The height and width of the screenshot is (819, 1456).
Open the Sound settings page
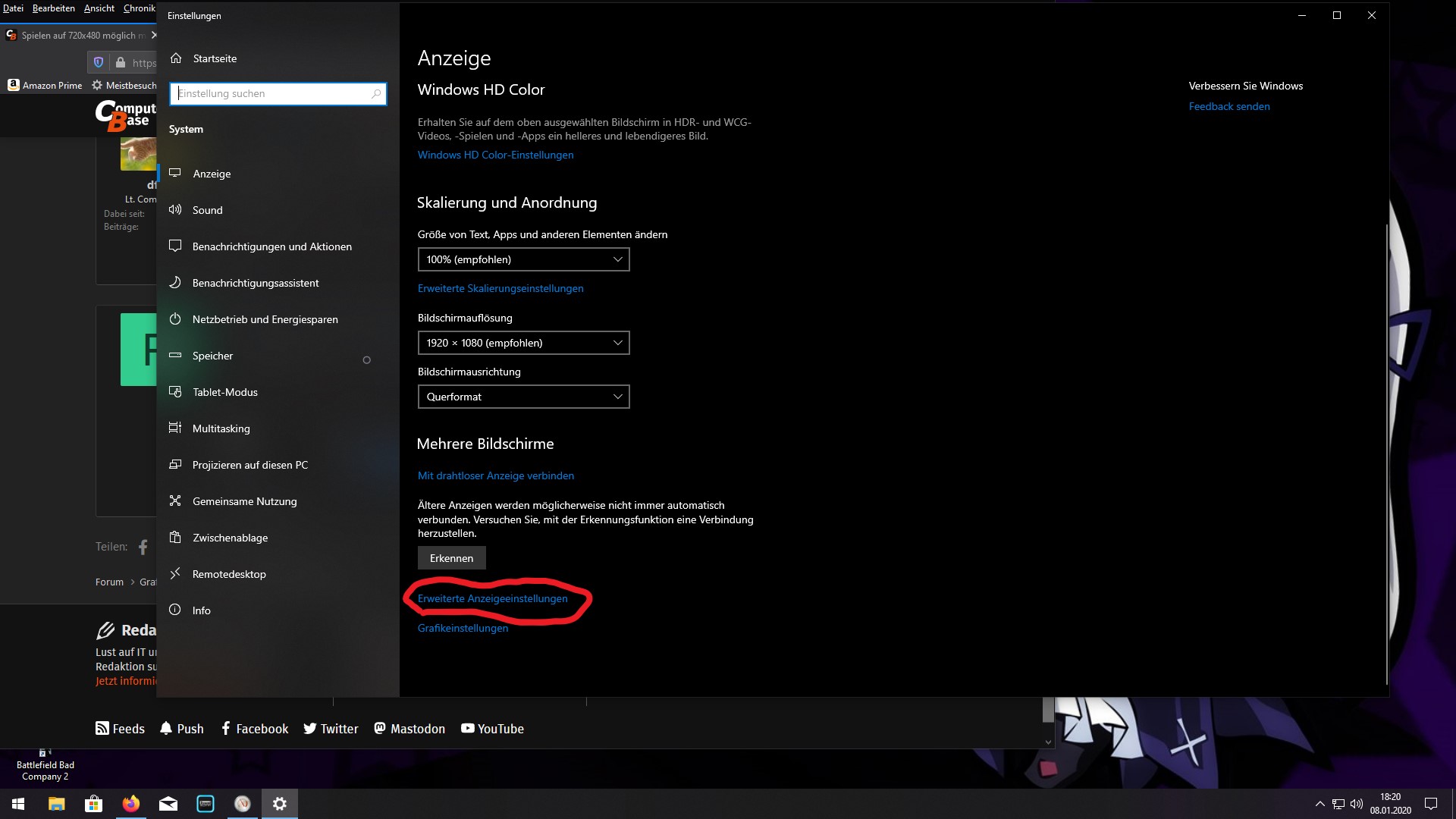coord(207,210)
